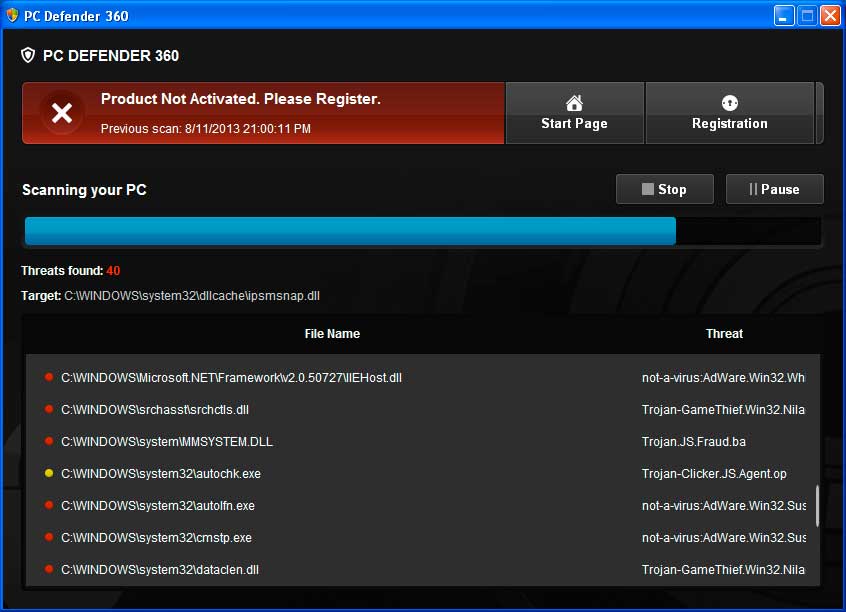Select the red marker next to cmstp.exe

pos(48,538)
